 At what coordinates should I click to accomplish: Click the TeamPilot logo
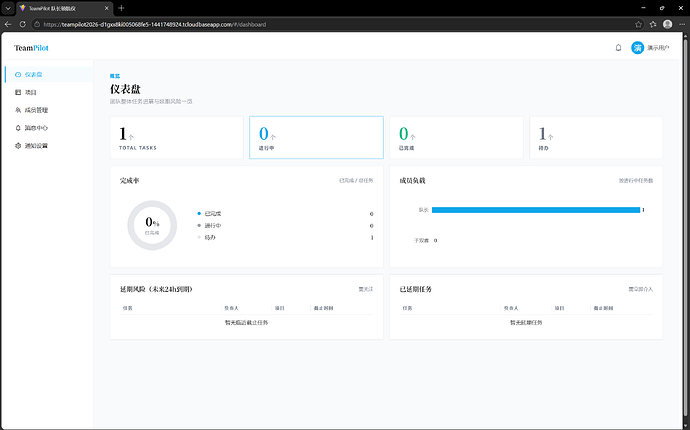pos(31,48)
